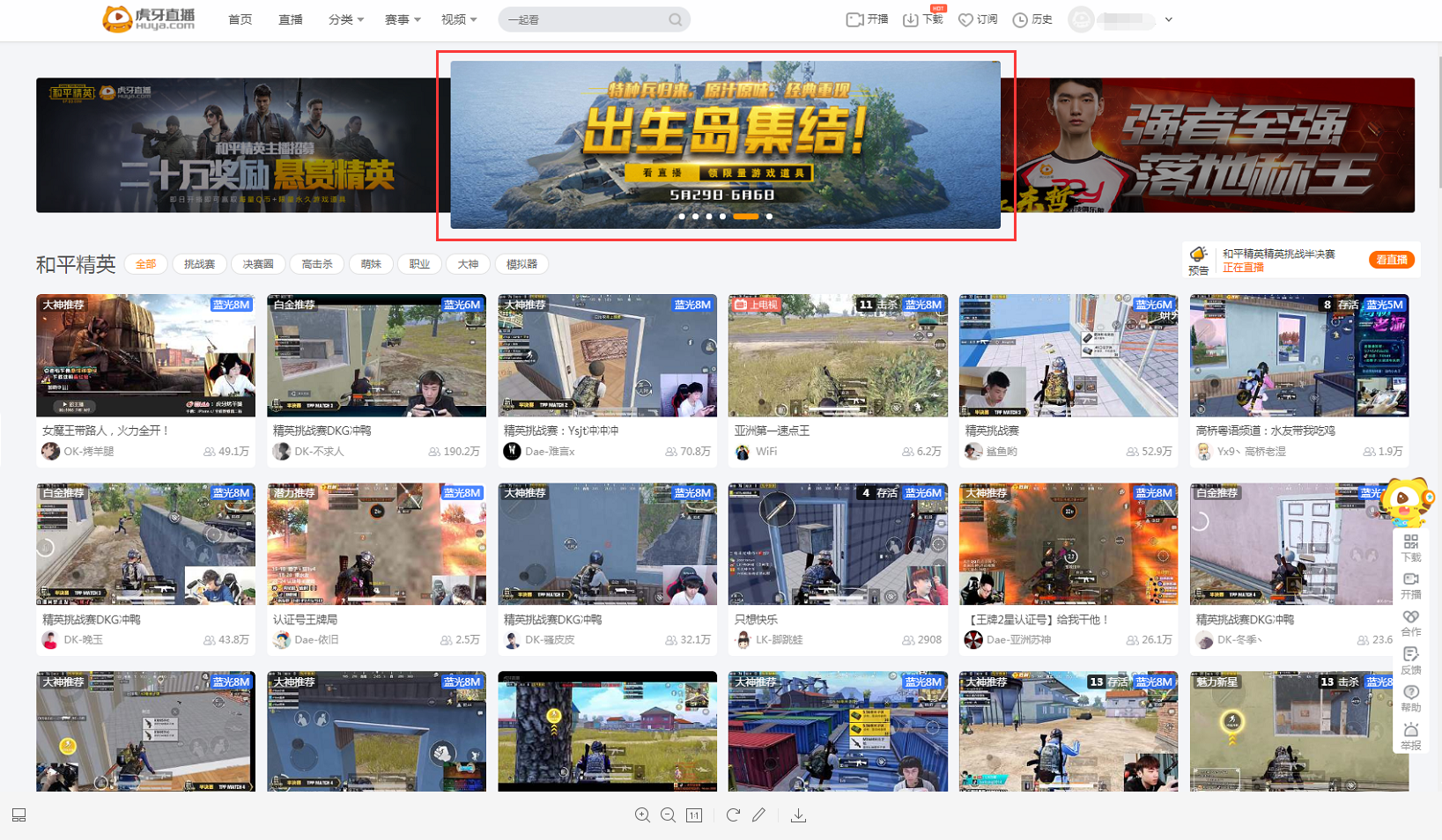Open the user account dropdown arrow
This screenshot has height=840, width=1442.
1169,19
